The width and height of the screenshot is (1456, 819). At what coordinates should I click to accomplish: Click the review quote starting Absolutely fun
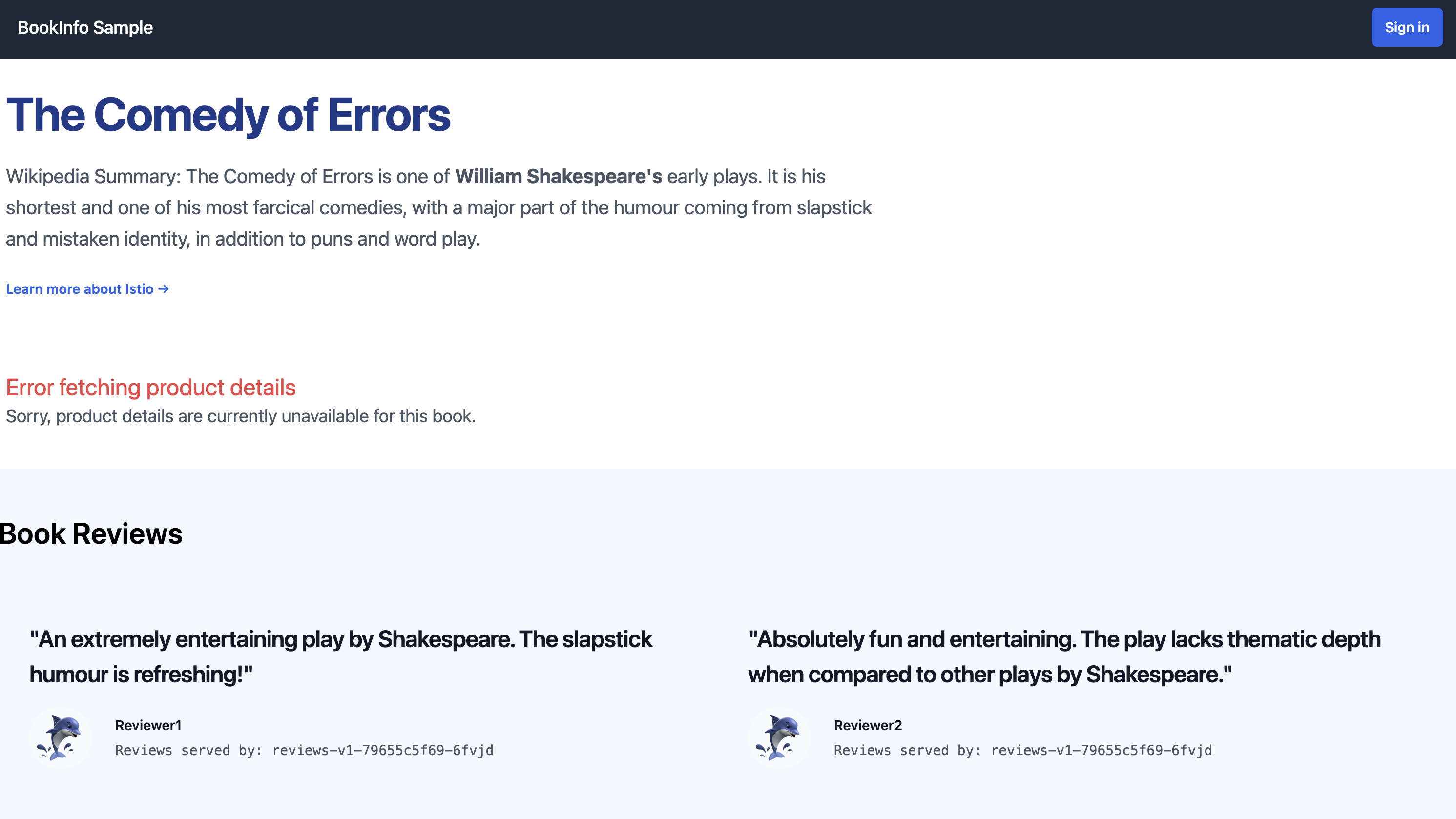(1064, 656)
